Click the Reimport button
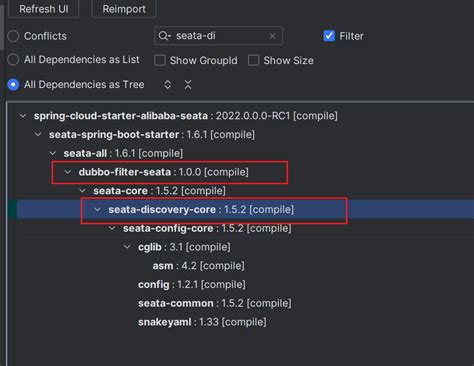This screenshot has width=474, height=366. pyautogui.click(x=124, y=9)
